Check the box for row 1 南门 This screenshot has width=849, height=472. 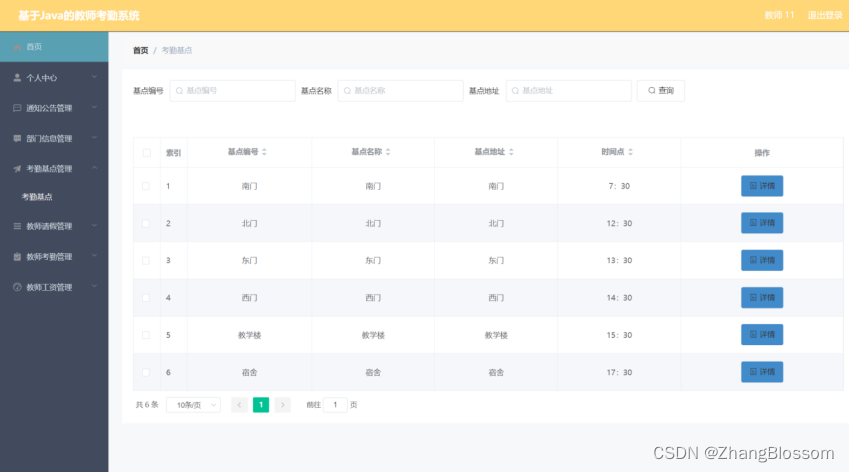click(x=146, y=186)
